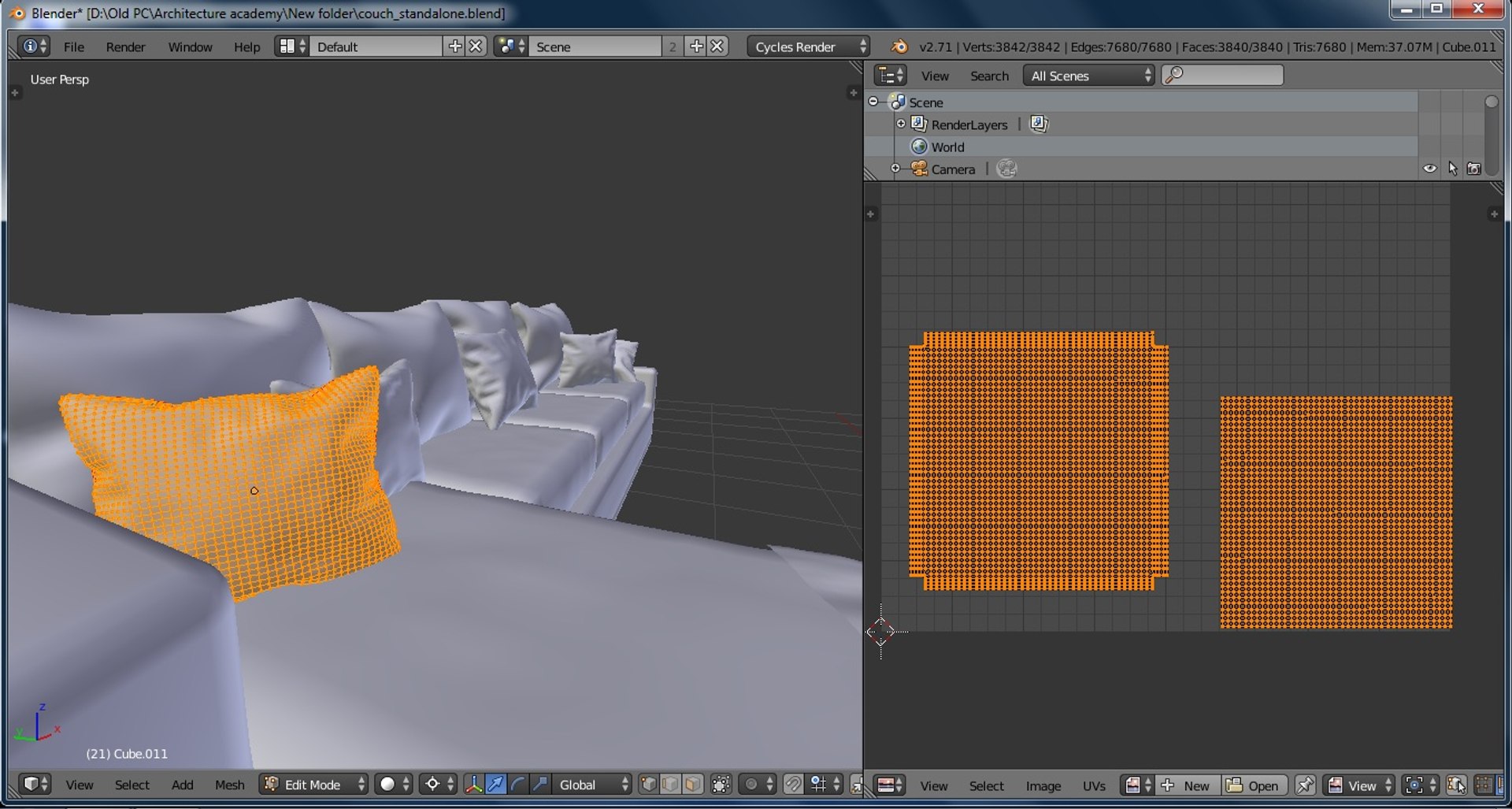This screenshot has height=809, width=1512.
Task: Open the pivot point selector dropdown
Action: [x=439, y=785]
